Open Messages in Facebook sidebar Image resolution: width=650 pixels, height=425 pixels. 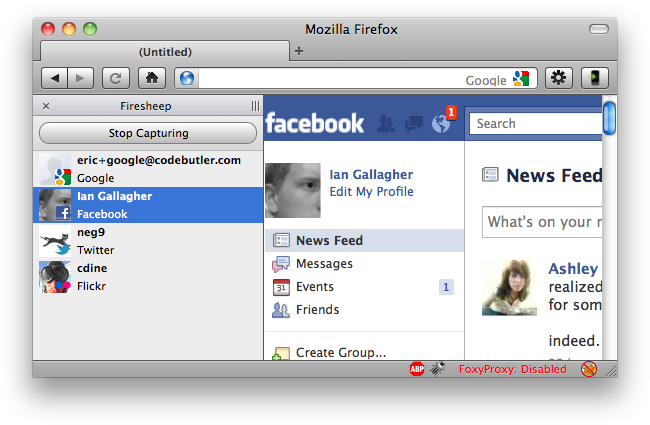(x=324, y=264)
